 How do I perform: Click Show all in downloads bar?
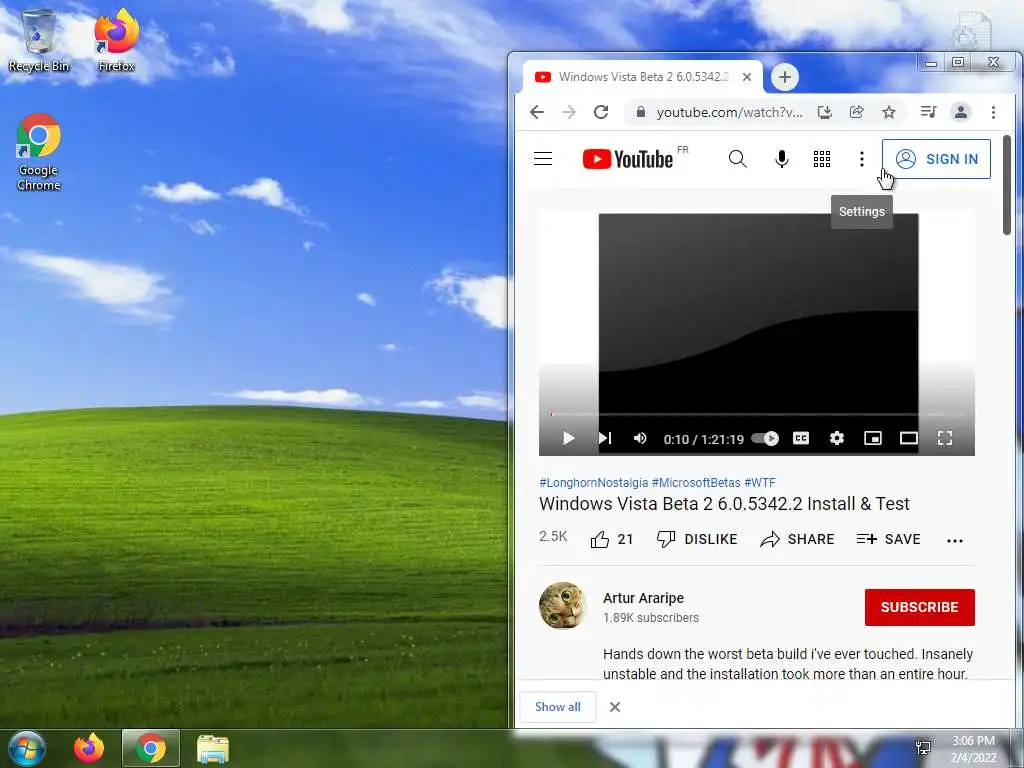pyautogui.click(x=558, y=707)
